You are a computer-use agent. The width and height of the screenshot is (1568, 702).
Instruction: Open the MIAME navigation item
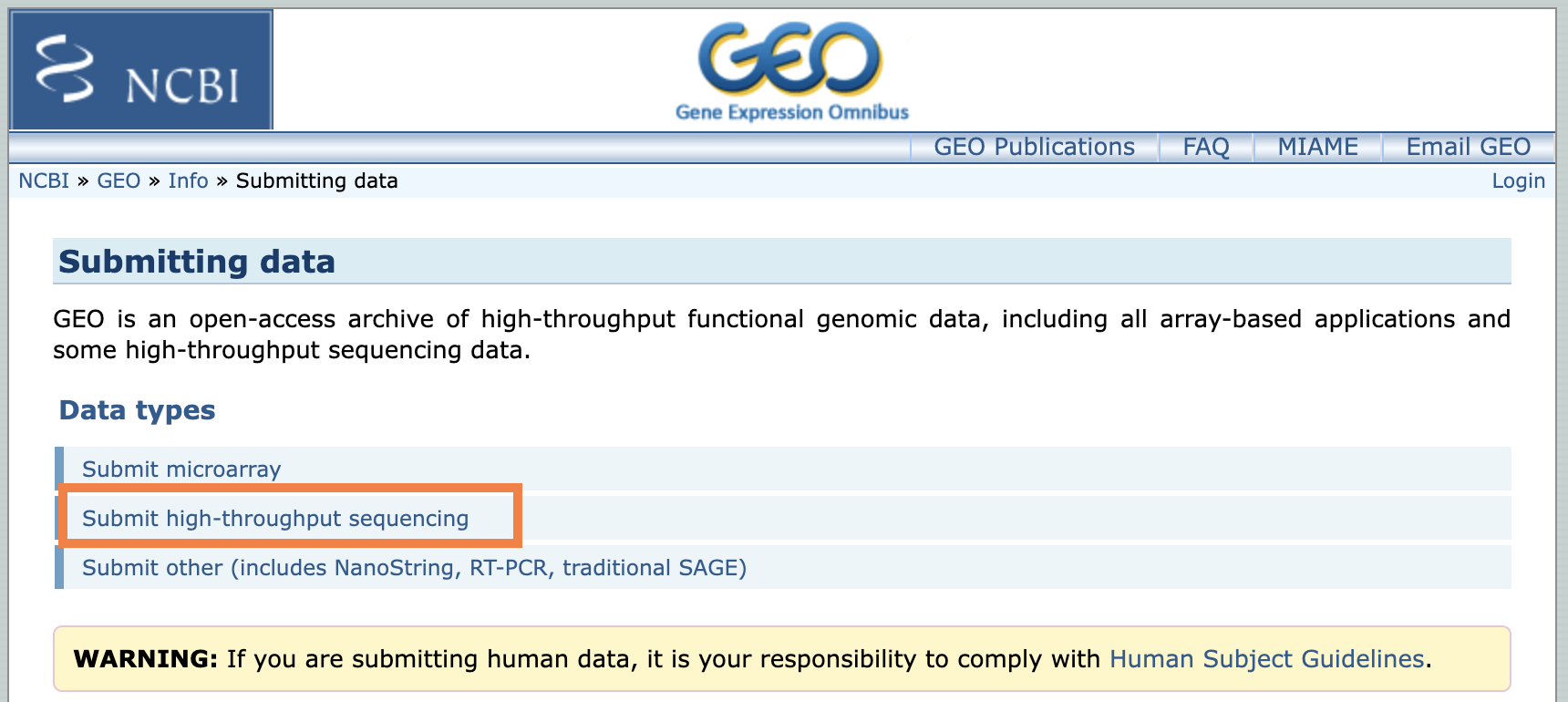tap(1317, 147)
